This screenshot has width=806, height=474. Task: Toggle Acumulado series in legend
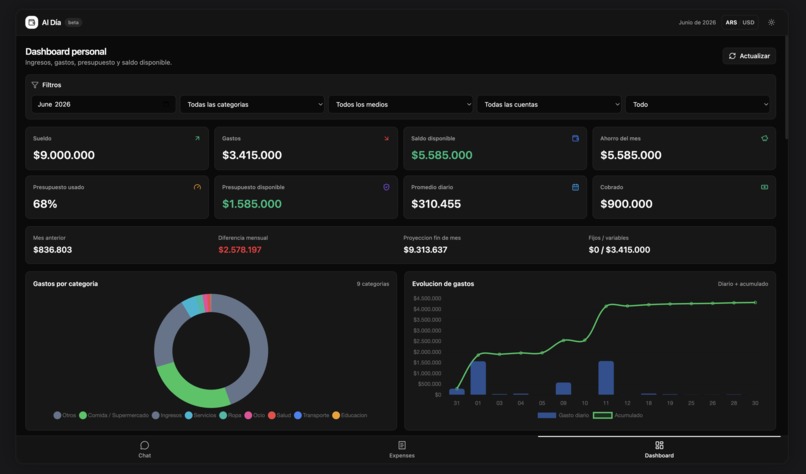pos(618,415)
